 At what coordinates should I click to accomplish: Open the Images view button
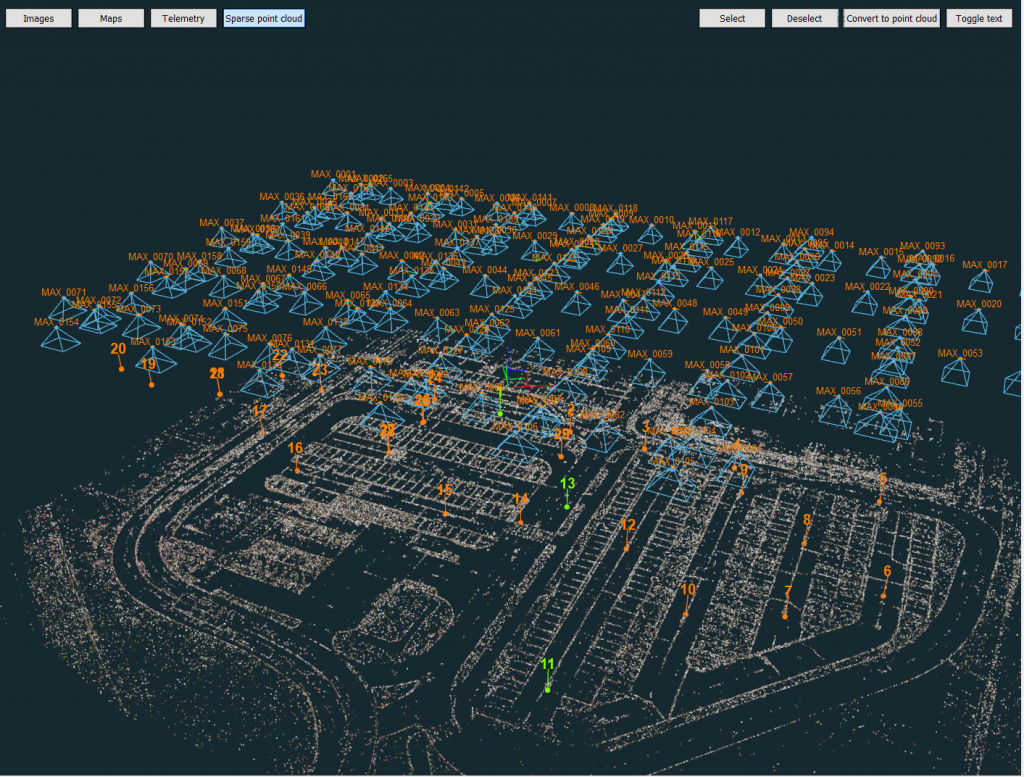(39, 18)
